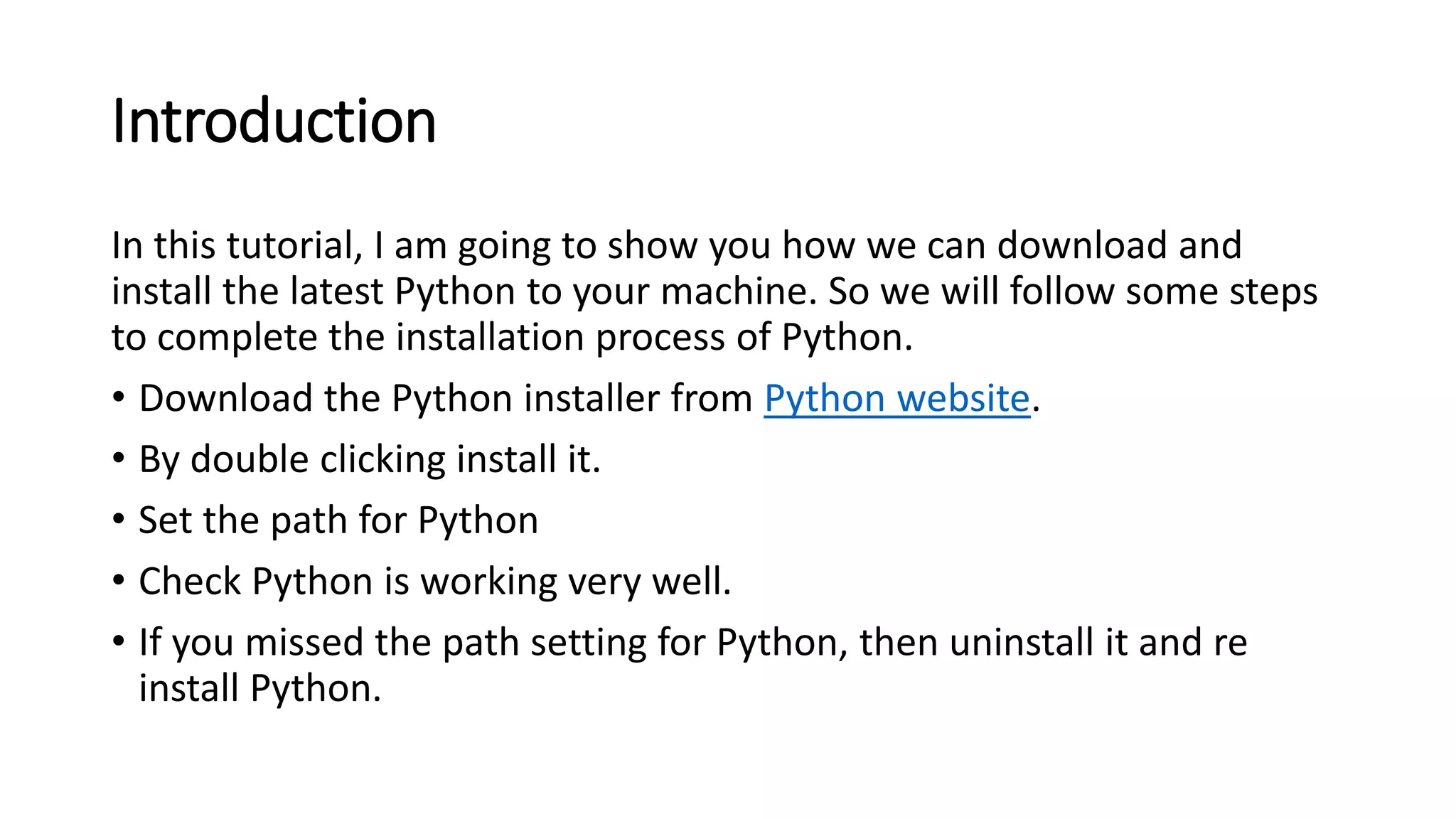Click the Introduction slide title

[x=274, y=121]
